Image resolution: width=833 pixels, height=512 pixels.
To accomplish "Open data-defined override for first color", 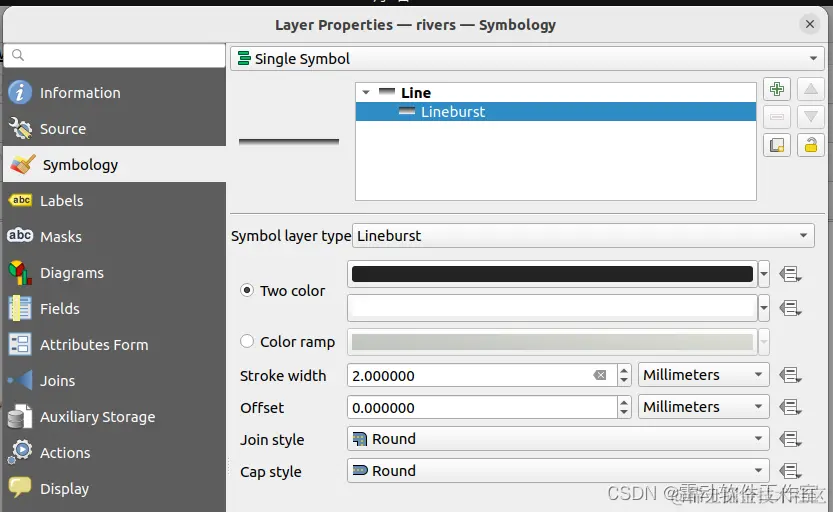I will (790, 274).
